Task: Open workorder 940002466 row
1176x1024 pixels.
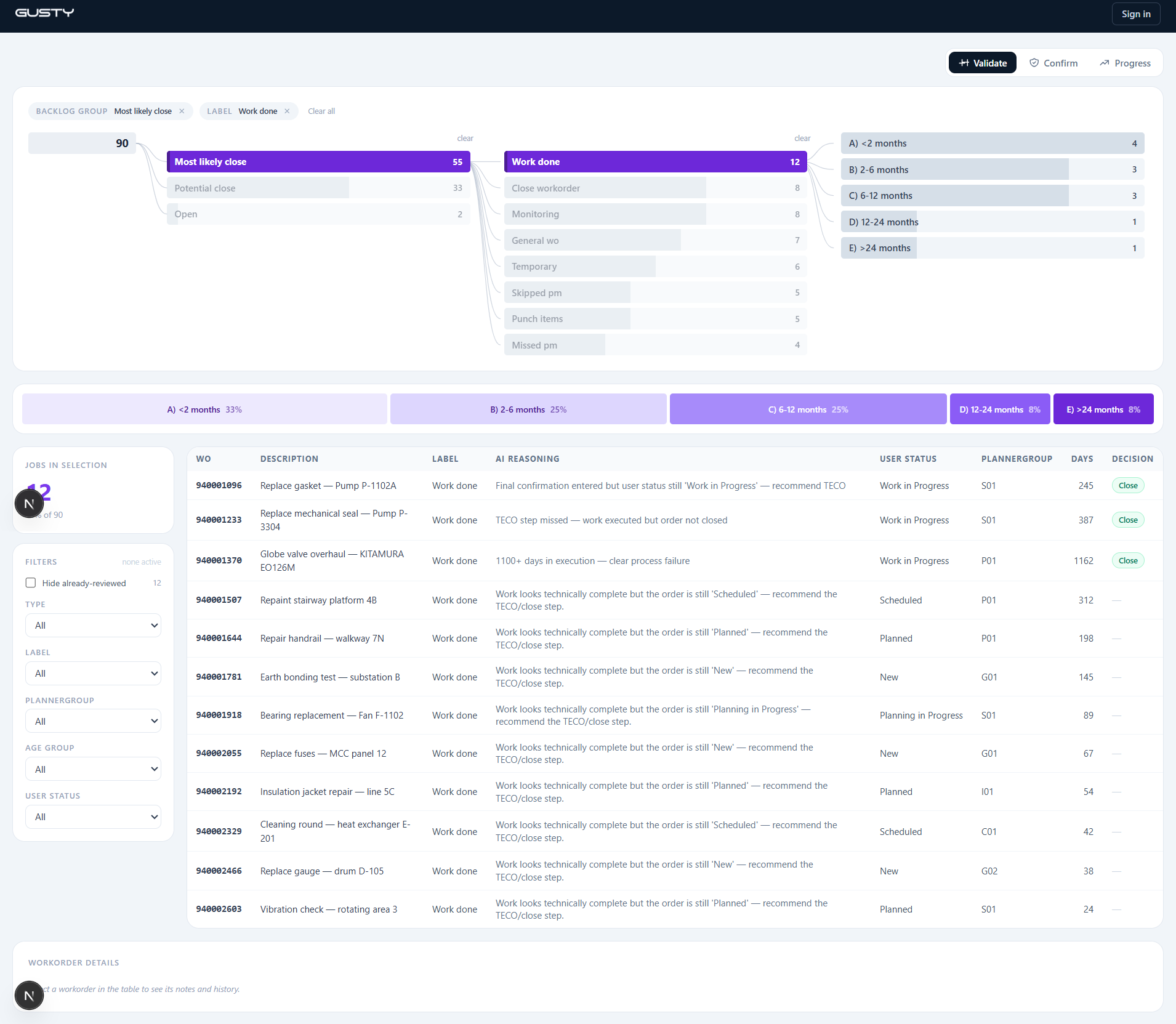Action: tap(675, 871)
